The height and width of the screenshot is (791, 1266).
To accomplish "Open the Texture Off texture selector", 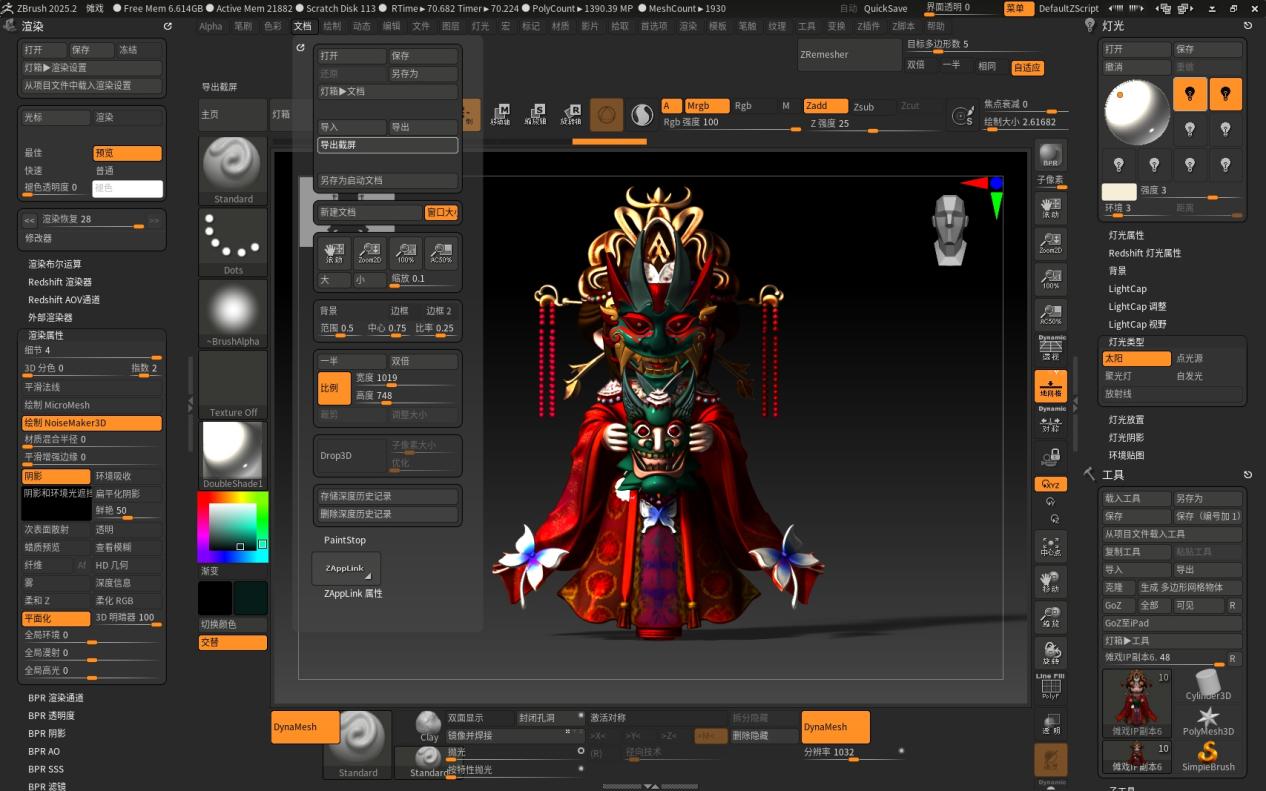I will [233, 384].
